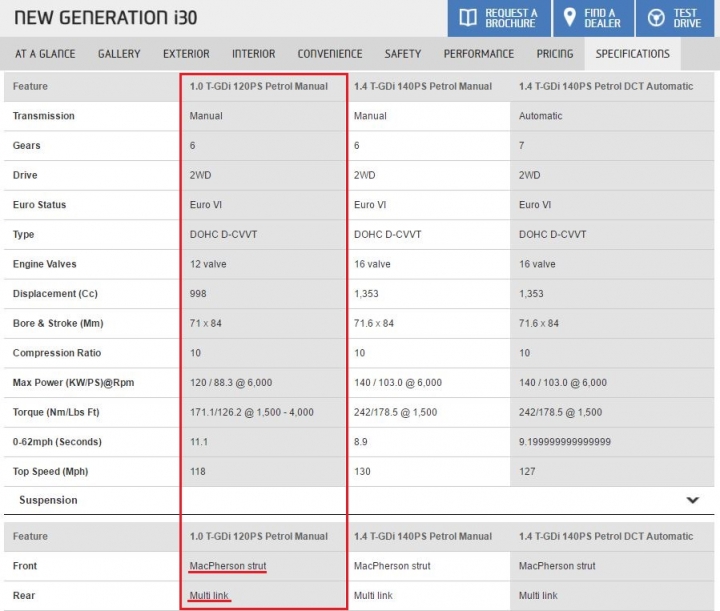Viewport: 720px width, 611px height.
Task: Click the dealer location pin icon
Action: [569, 17]
